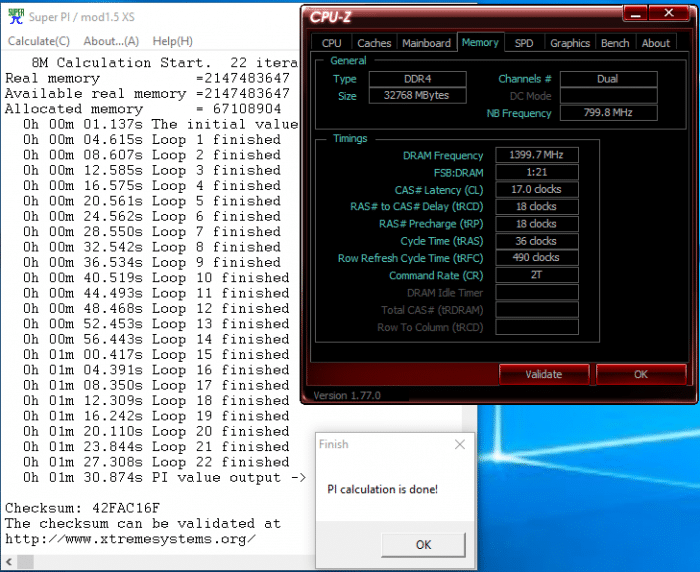Click the DRAM Frequency value 1399.7 MHz
The height and width of the screenshot is (572, 700).
[537, 155]
